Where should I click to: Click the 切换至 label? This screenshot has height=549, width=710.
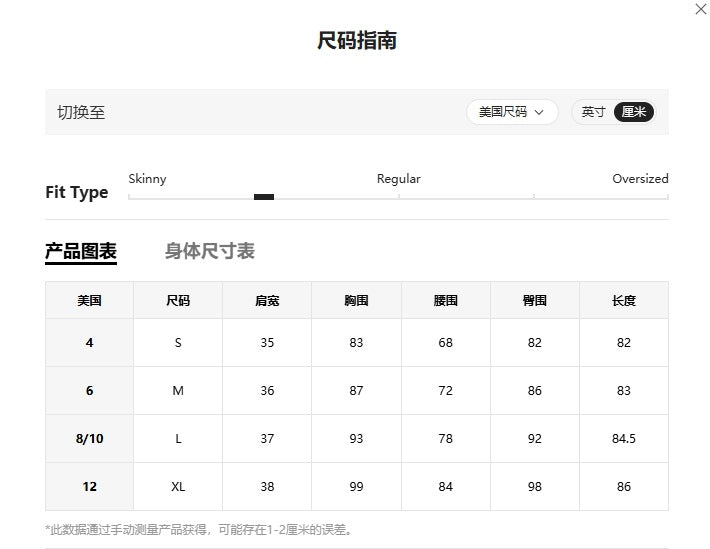pyautogui.click(x=81, y=112)
